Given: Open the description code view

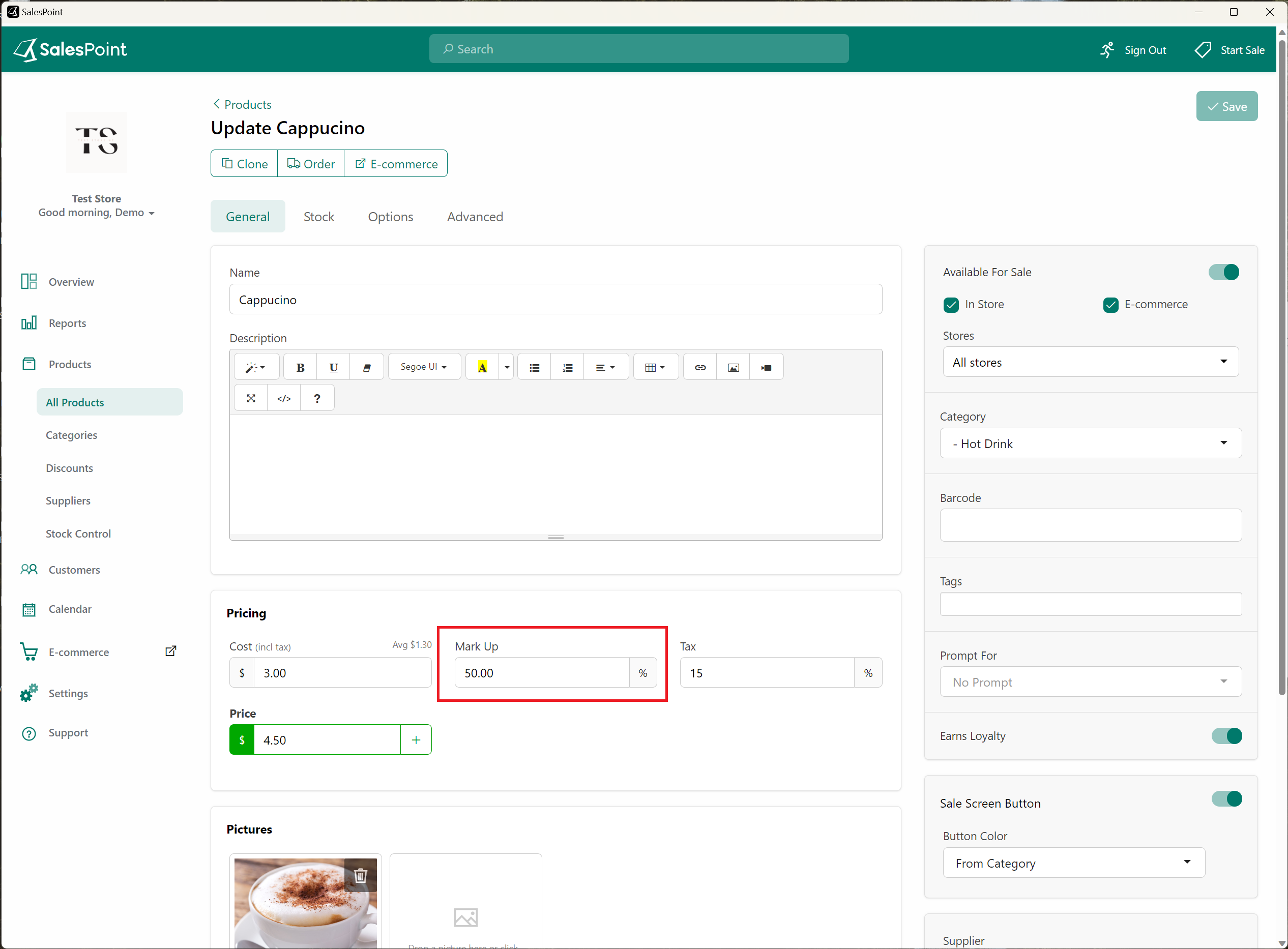Looking at the screenshot, I should (x=284, y=398).
